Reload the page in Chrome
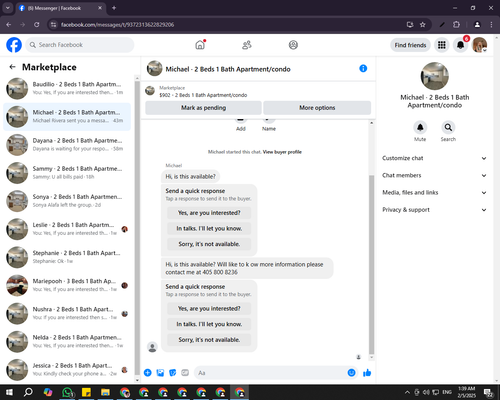 37,25
